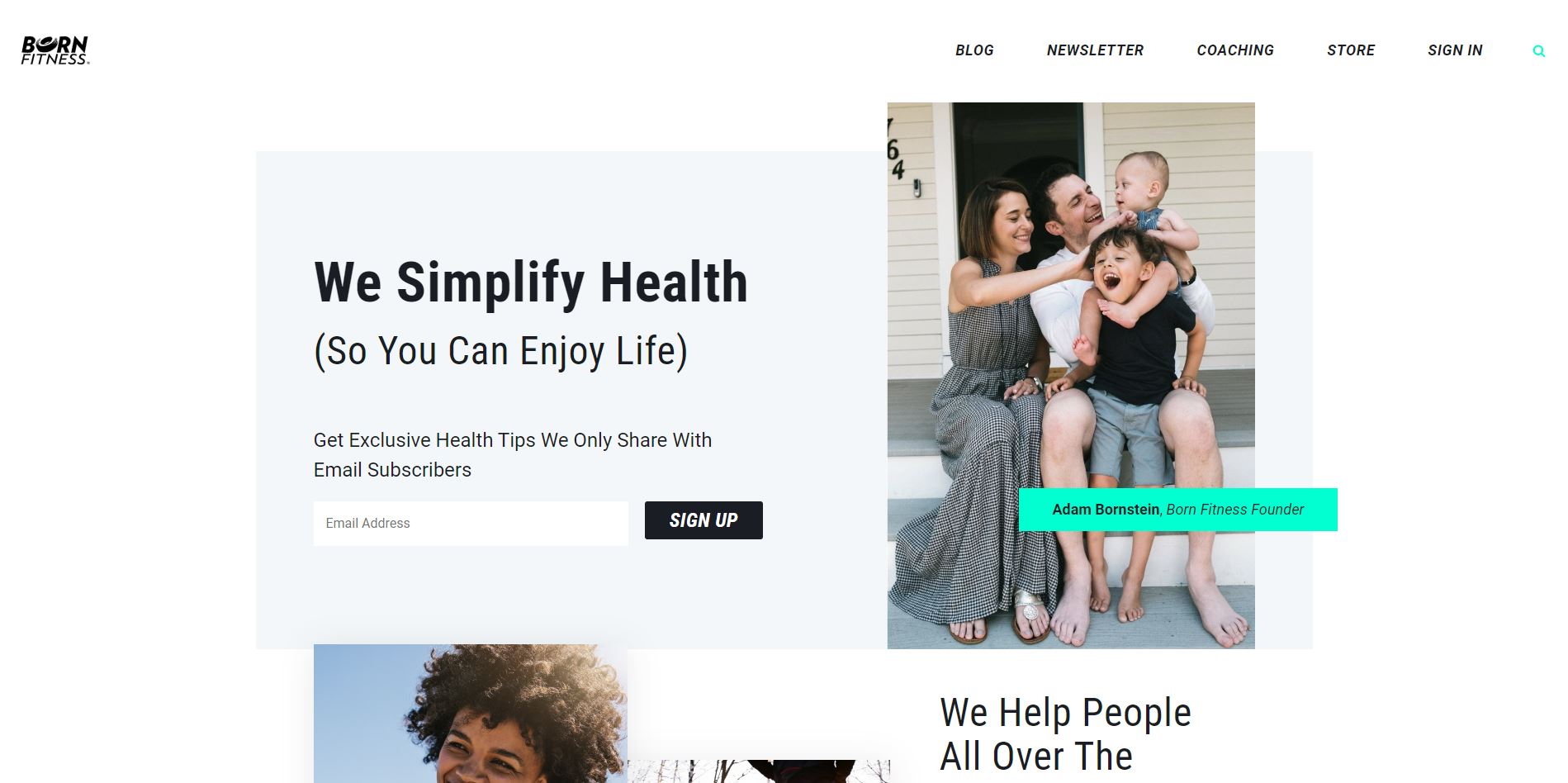Click the Get Exclusive Health Tips text

513,455
